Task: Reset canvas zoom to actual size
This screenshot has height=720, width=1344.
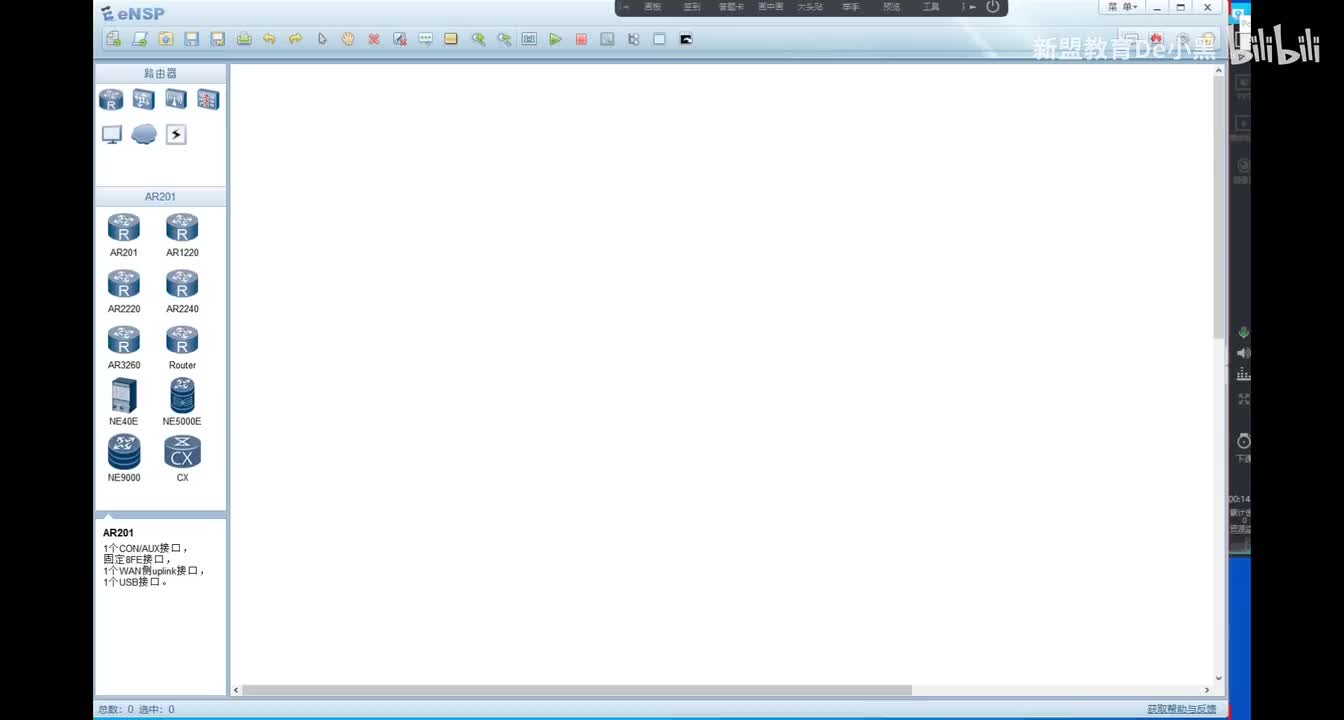Action: 529,39
